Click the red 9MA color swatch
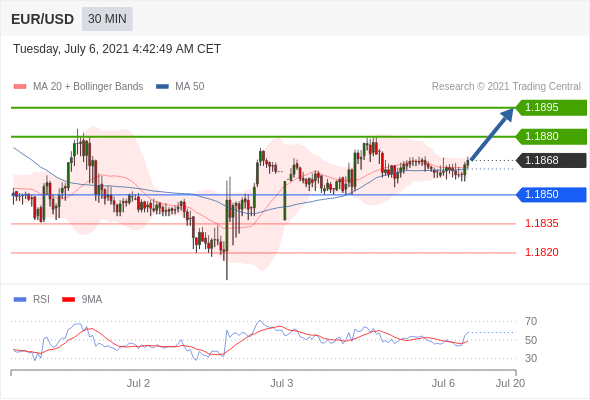This screenshot has height=400, width=590. pos(68,300)
